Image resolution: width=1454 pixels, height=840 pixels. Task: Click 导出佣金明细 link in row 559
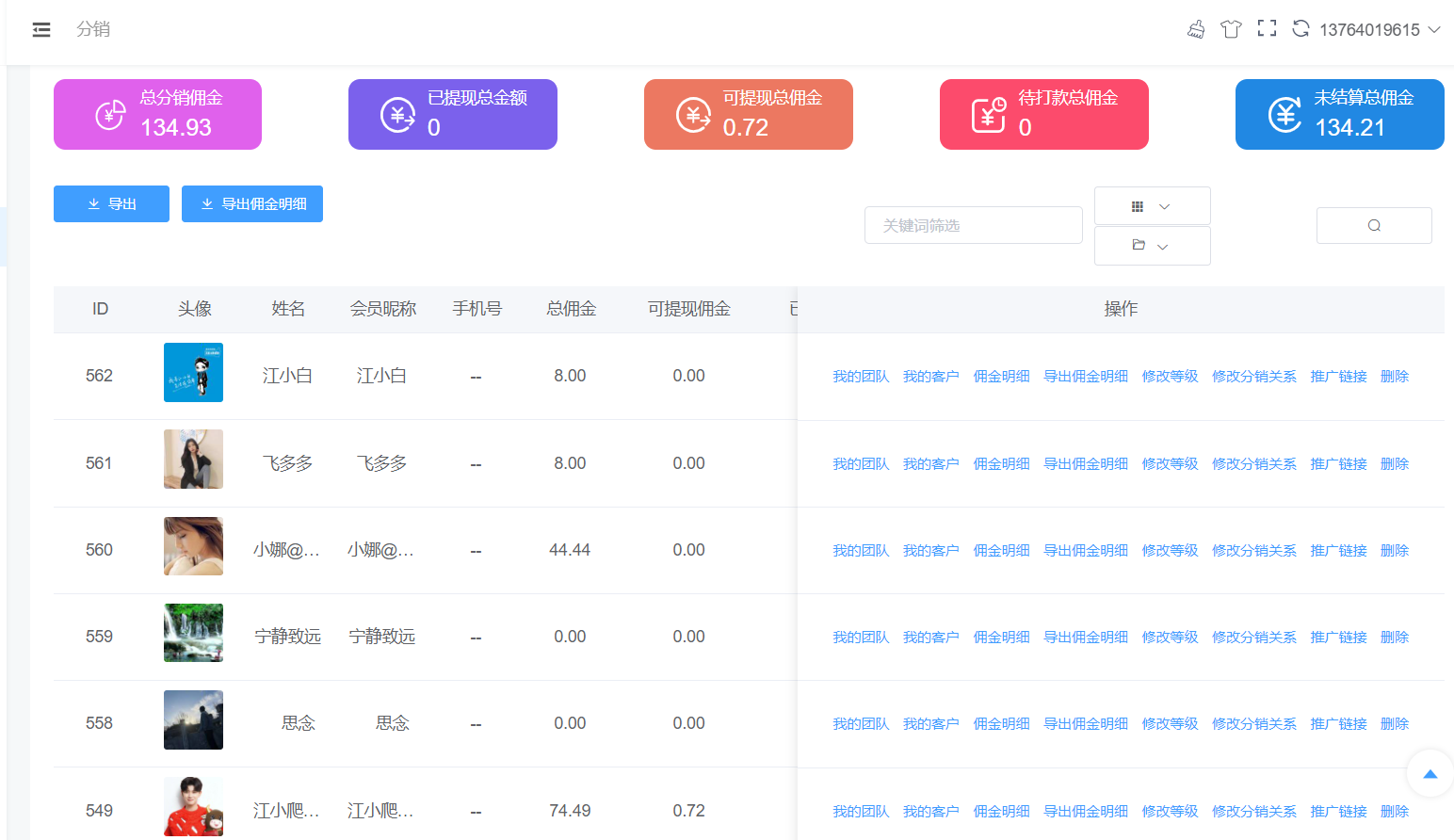[1086, 638]
